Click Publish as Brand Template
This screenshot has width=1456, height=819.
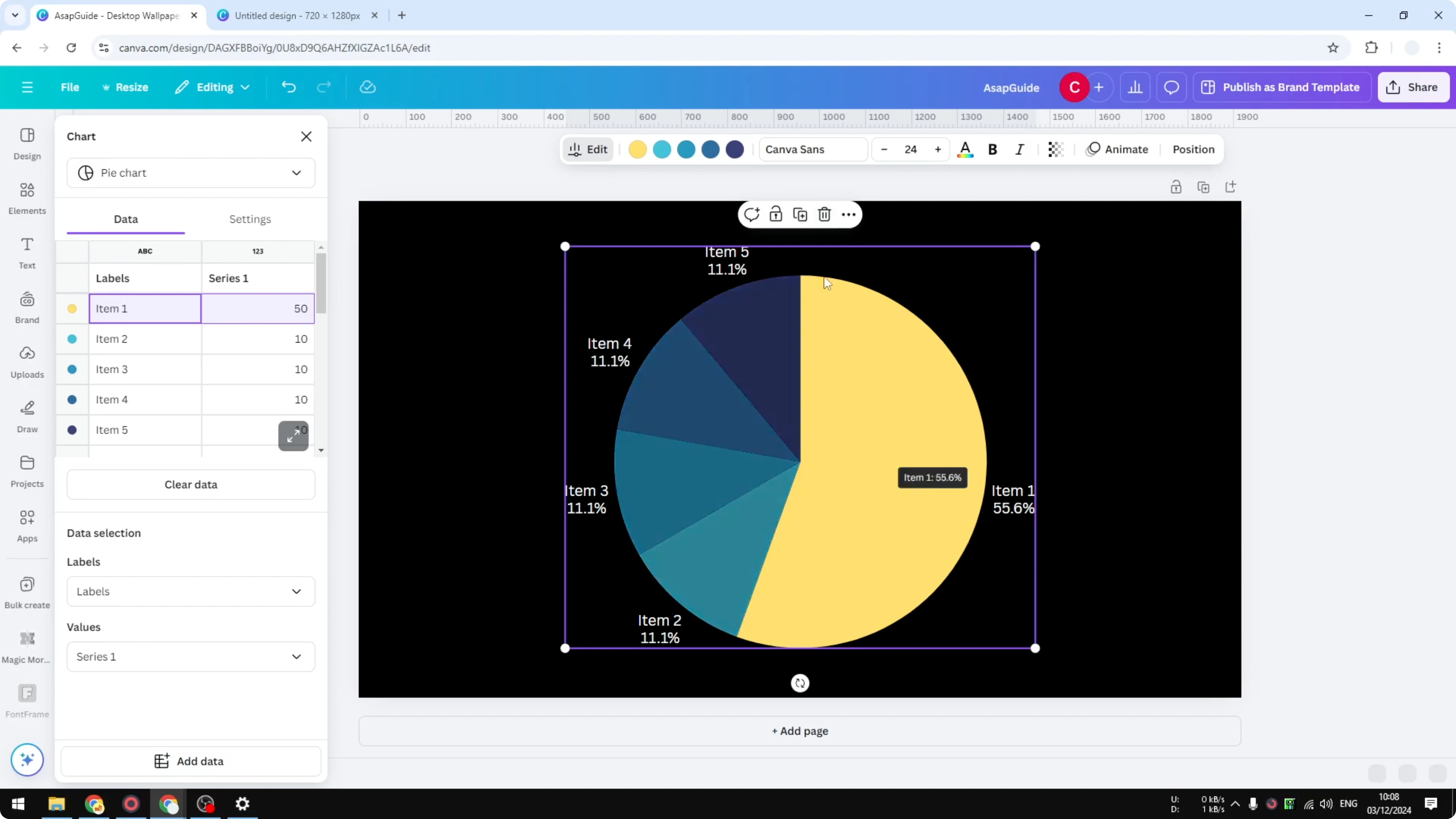pos(1282,87)
